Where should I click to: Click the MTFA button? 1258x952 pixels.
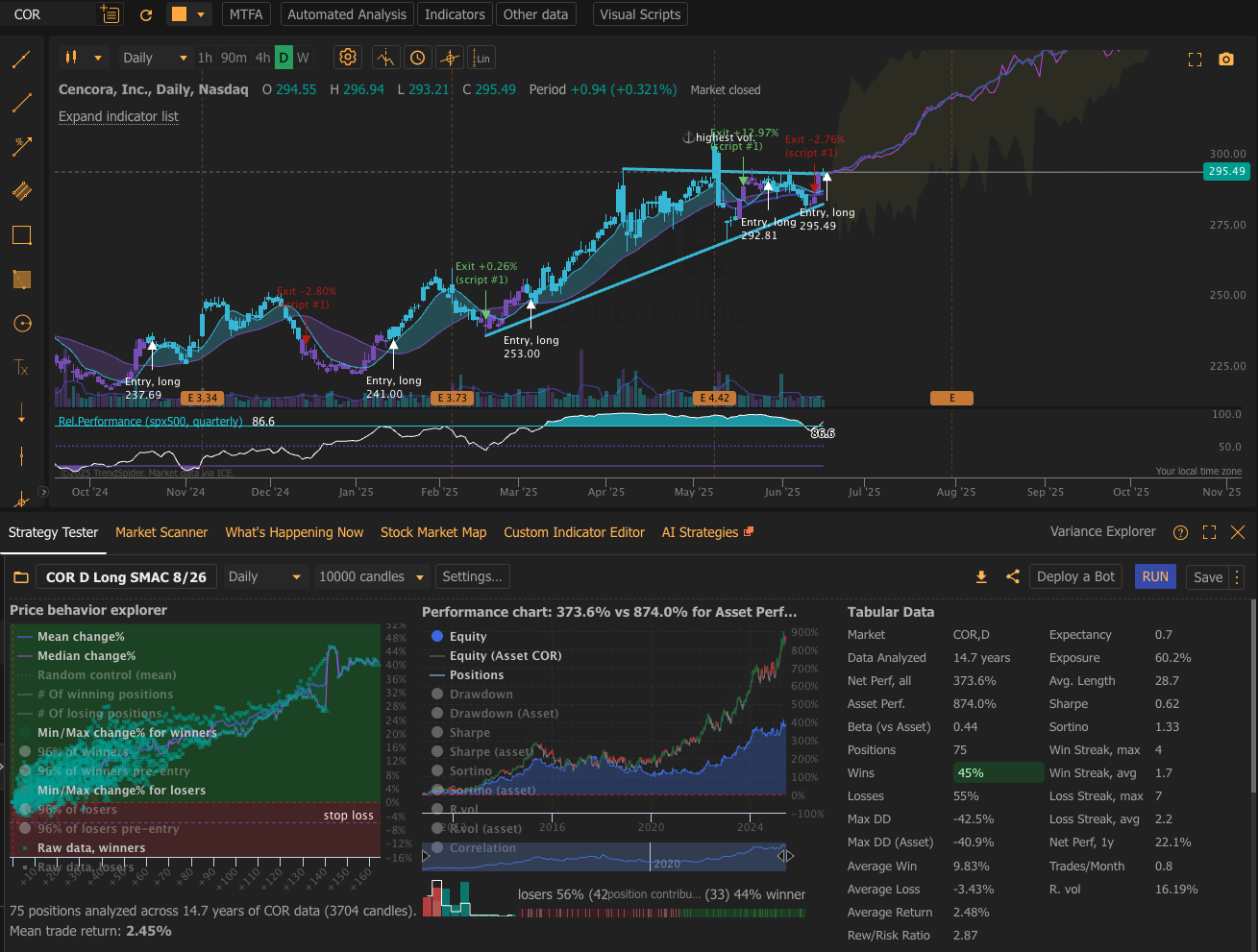click(x=246, y=14)
